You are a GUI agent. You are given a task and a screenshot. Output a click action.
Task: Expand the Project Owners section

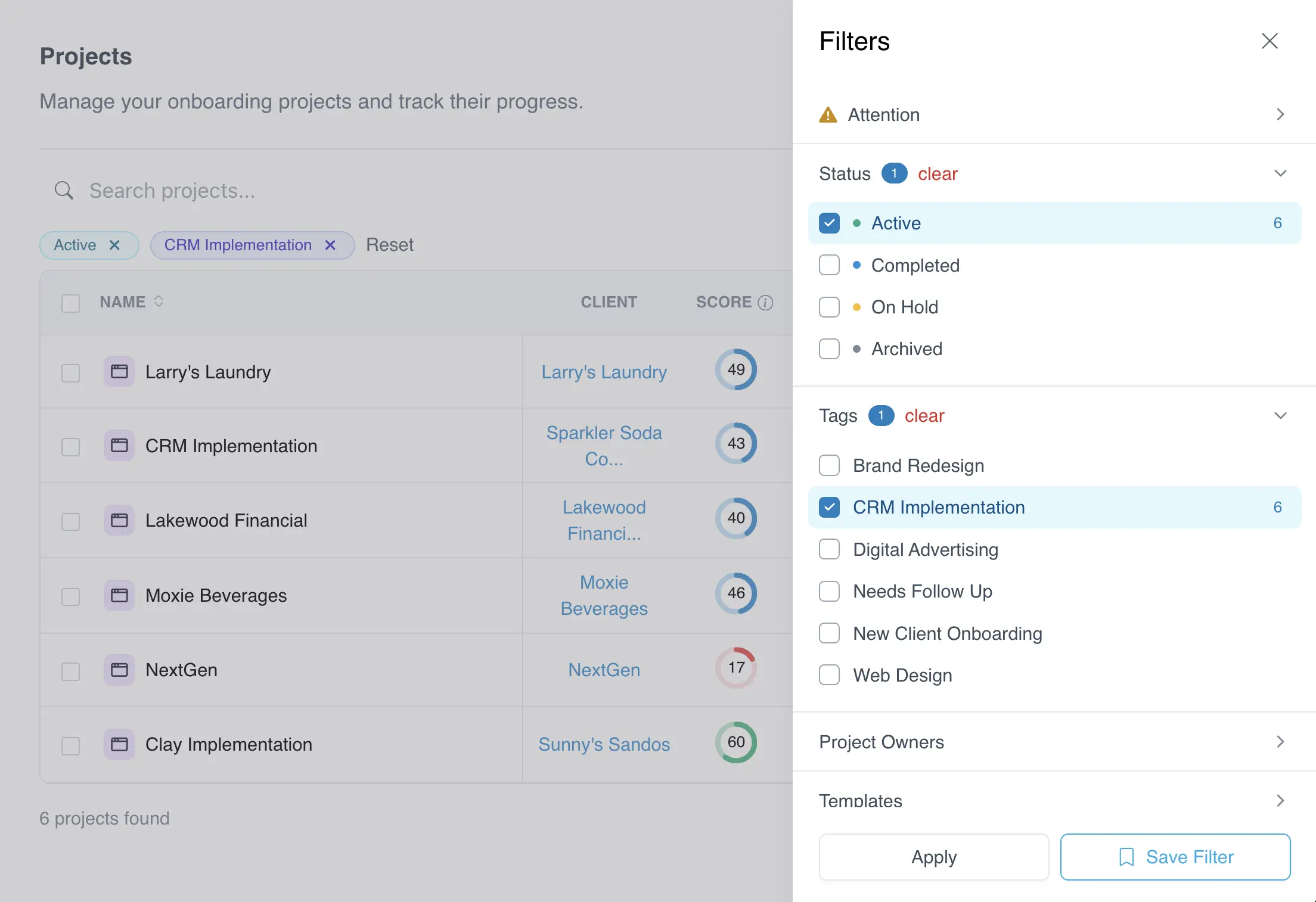point(1280,742)
